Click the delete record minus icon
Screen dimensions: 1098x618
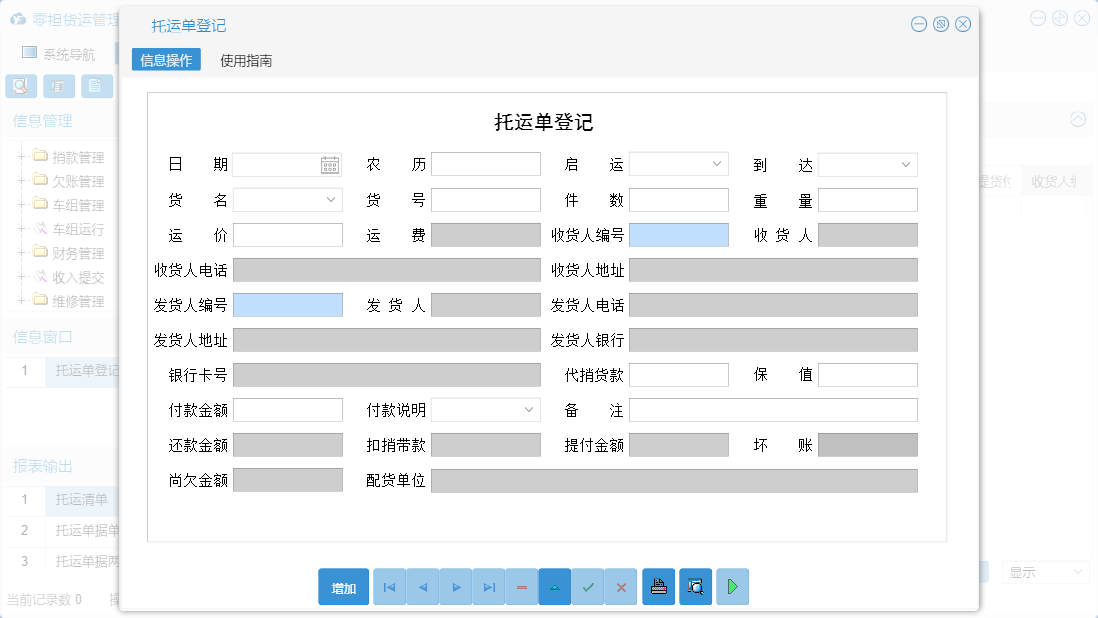pos(521,587)
